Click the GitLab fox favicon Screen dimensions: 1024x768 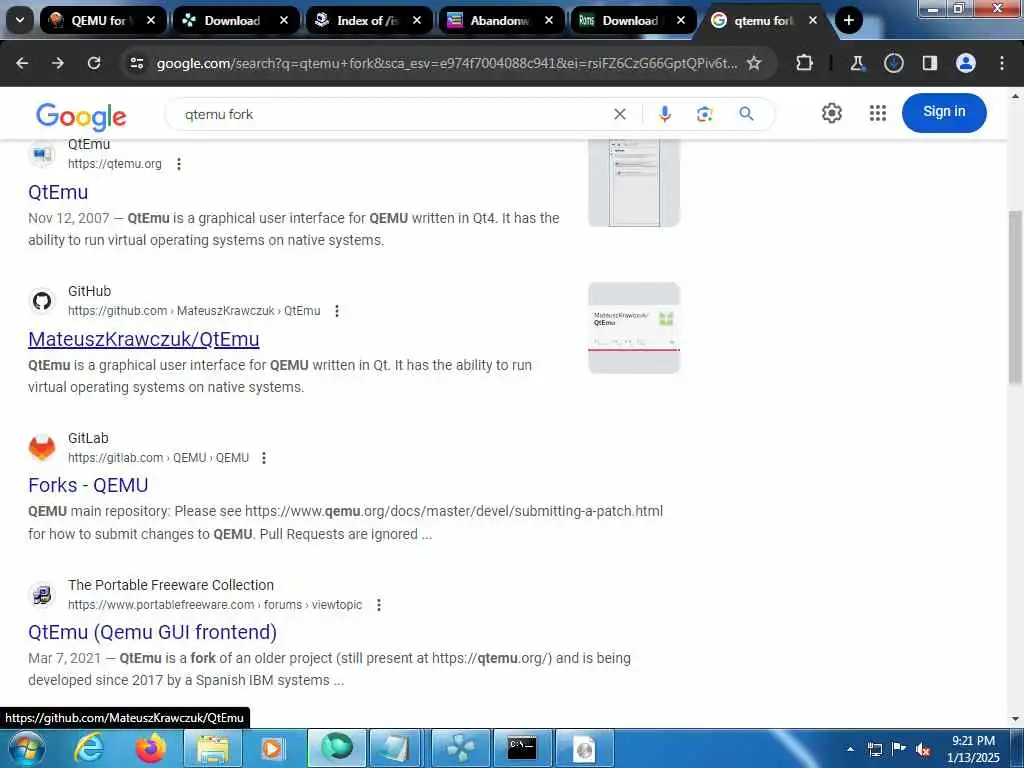tap(42, 448)
